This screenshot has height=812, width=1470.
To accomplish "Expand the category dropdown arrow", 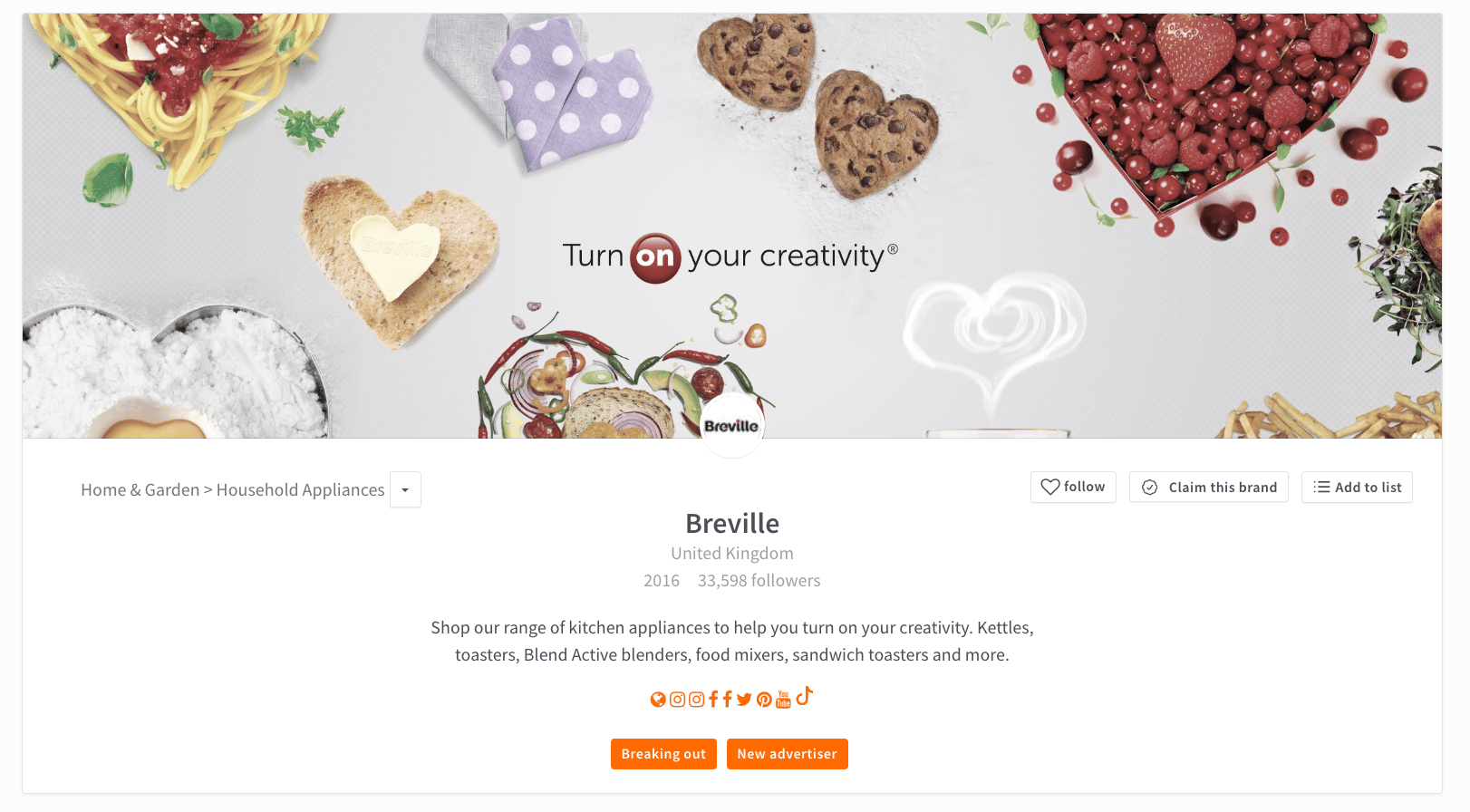I will (405, 489).
